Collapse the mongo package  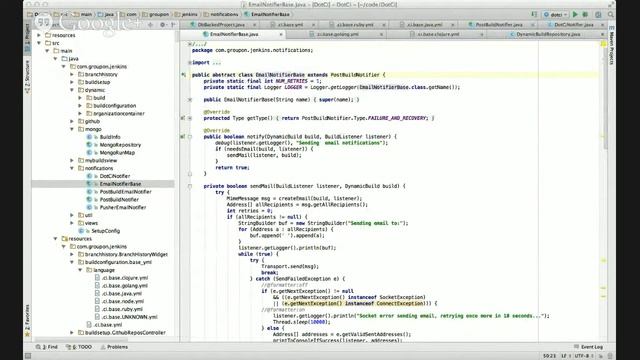pos(72,129)
